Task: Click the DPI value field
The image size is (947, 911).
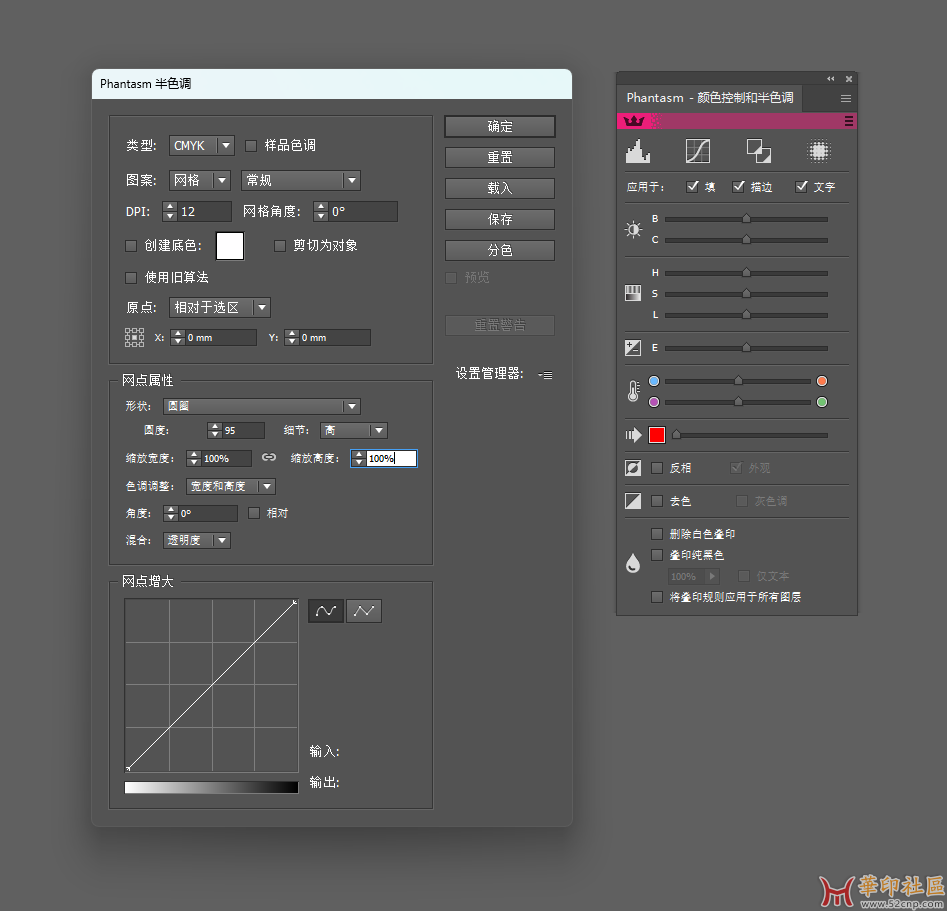Action: pyautogui.click(x=205, y=211)
